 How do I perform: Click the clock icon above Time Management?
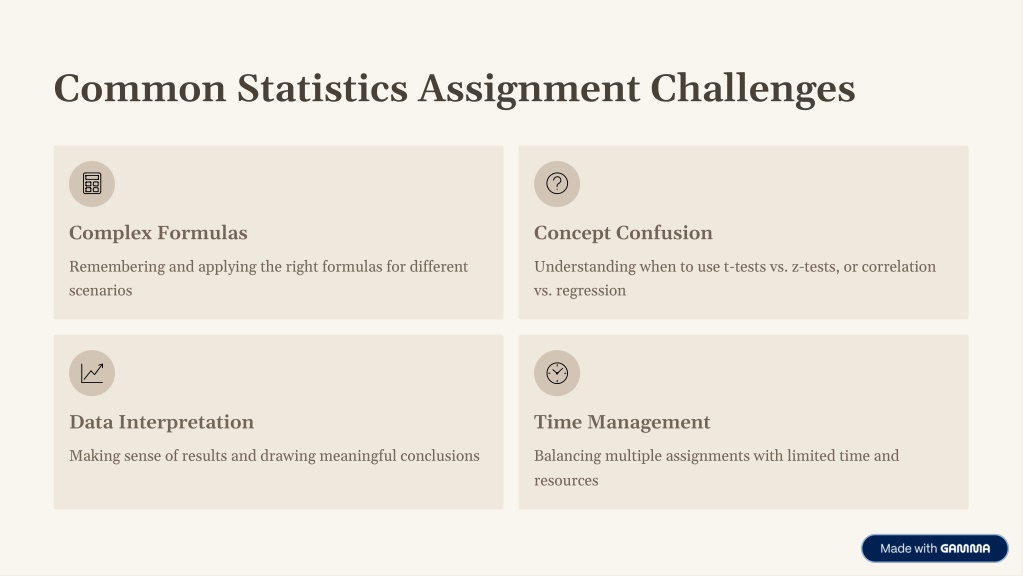[x=557, y=373]
